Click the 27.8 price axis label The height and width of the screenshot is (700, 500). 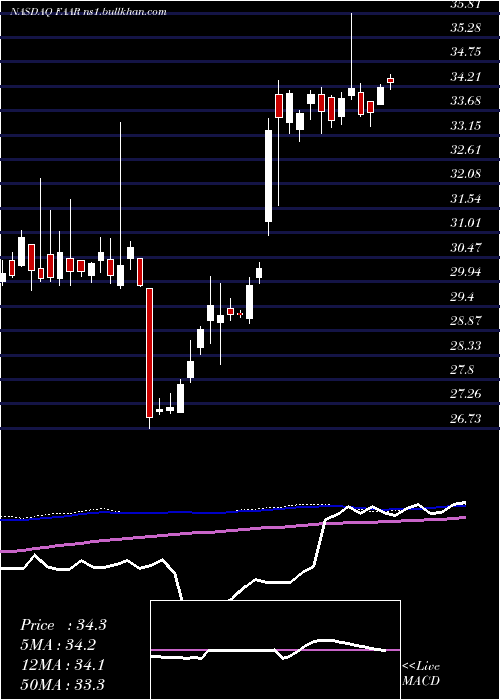pyautogui.click(x=462, y=370)
